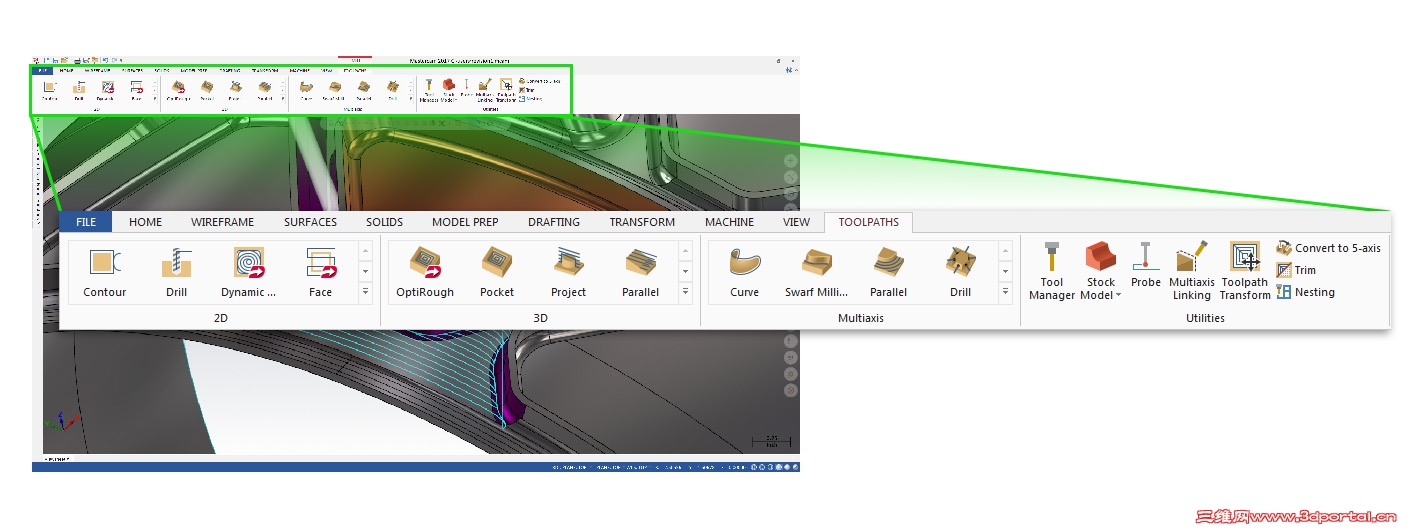The width and height of the screenshot is (1416, 530).
Task: Select the Trim utility in enlarged ribbon
Action: tap(1296, 270)
